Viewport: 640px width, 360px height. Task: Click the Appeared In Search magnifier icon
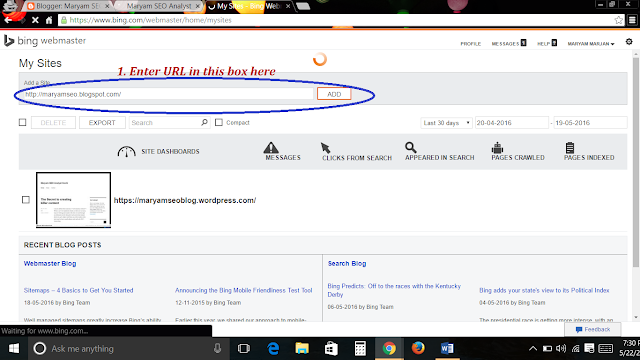[411, 147]
